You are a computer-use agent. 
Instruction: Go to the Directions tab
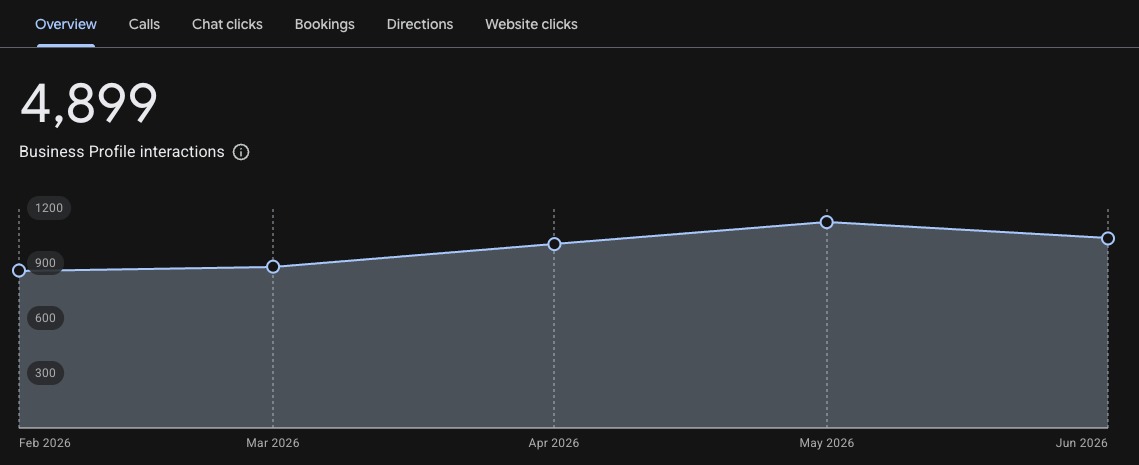420,24
